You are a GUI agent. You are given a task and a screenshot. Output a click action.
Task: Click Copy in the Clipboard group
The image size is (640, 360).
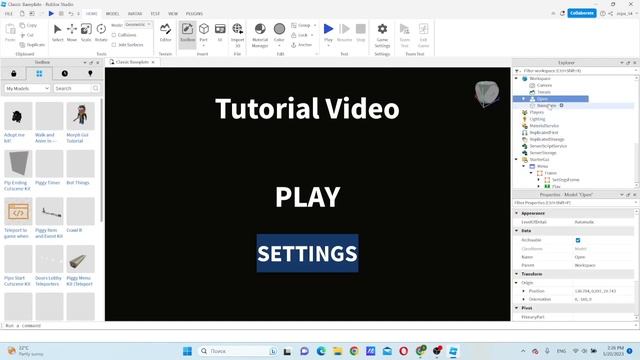coord(28,25)
